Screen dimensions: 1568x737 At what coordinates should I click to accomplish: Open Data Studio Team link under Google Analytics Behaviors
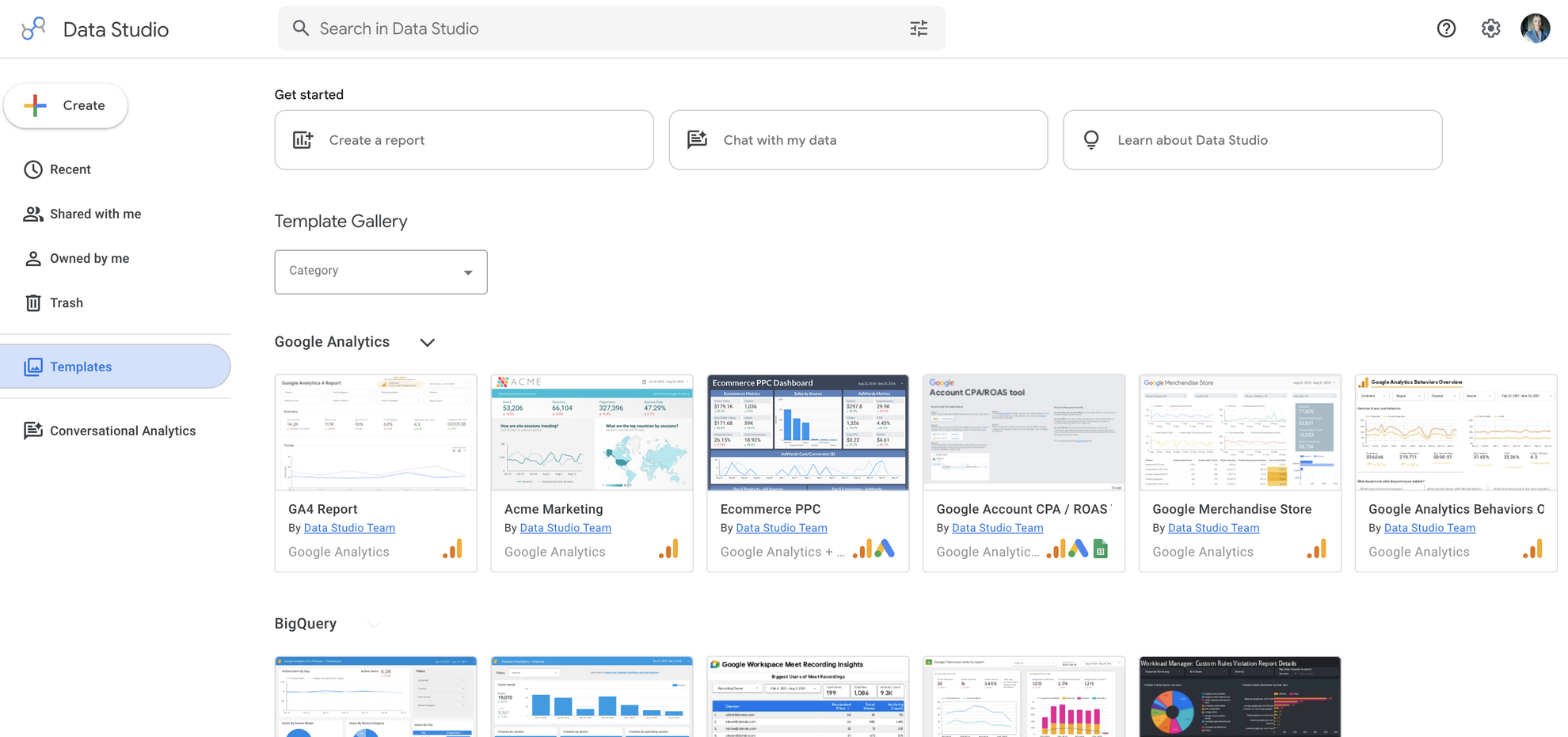(1430, 528)
